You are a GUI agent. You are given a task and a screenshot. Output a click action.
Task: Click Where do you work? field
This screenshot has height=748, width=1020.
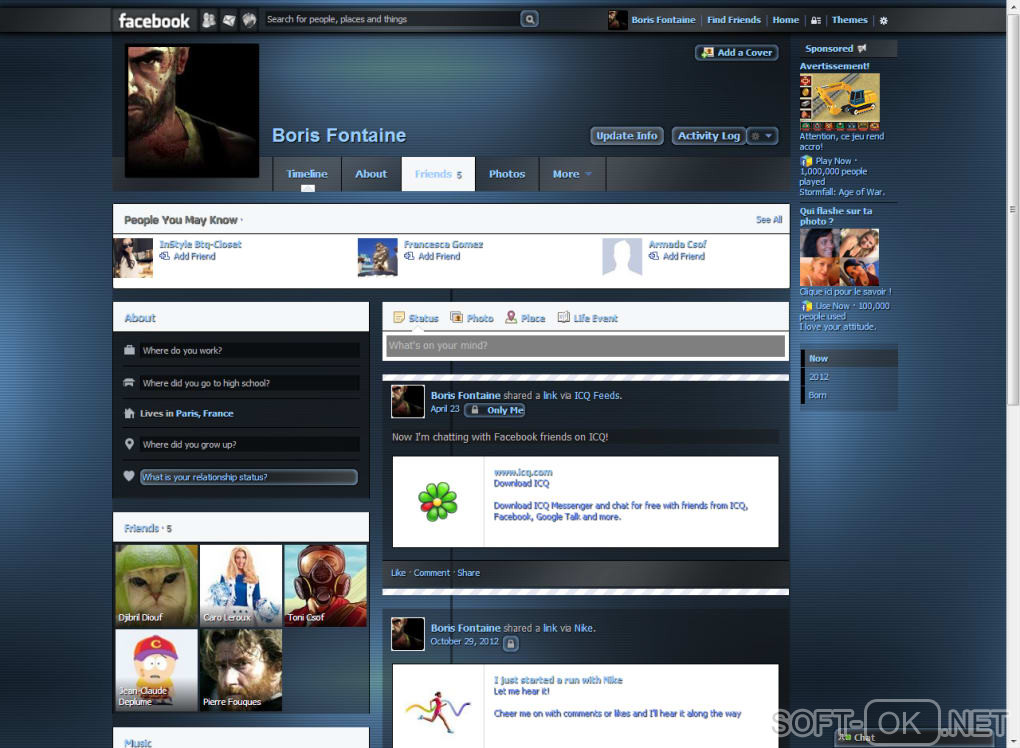click(250, 350)
